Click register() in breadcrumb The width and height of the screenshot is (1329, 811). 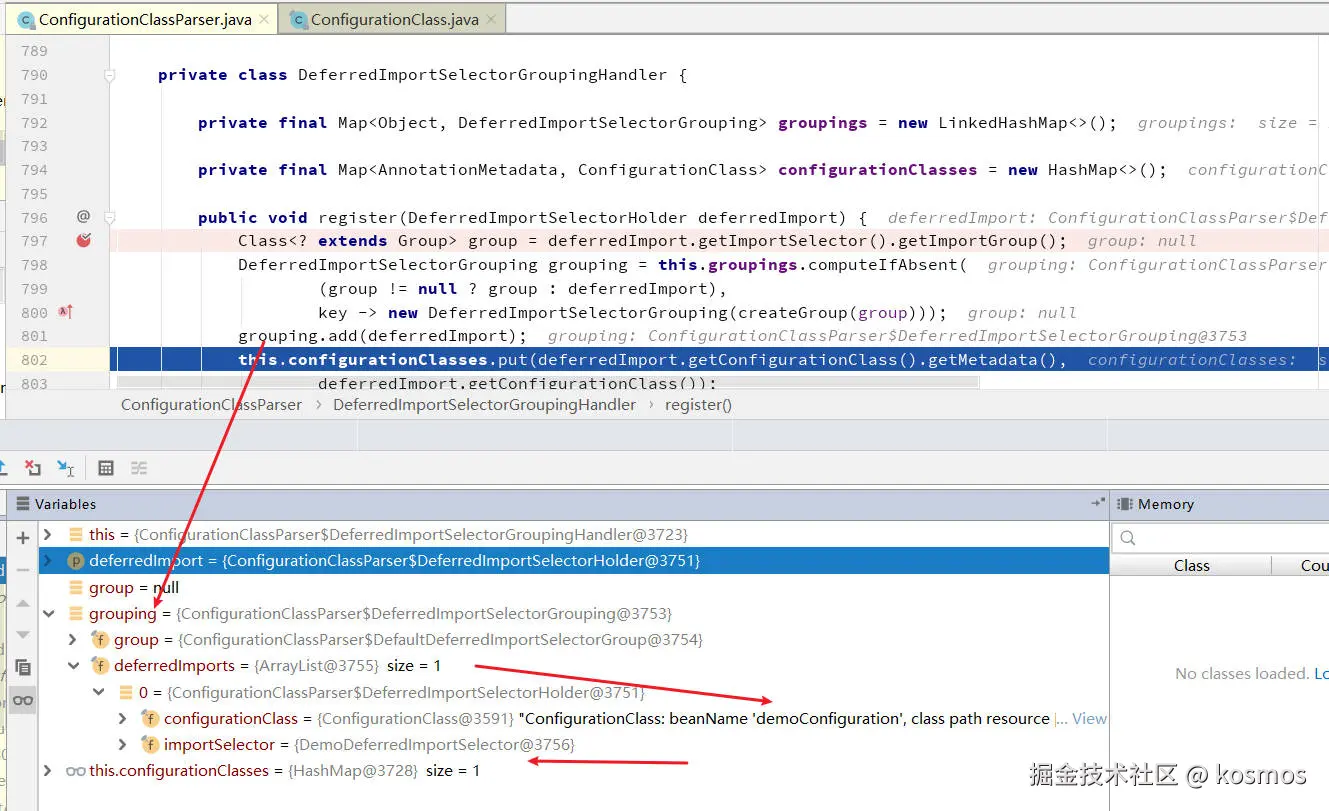click(x=699, y=405)
